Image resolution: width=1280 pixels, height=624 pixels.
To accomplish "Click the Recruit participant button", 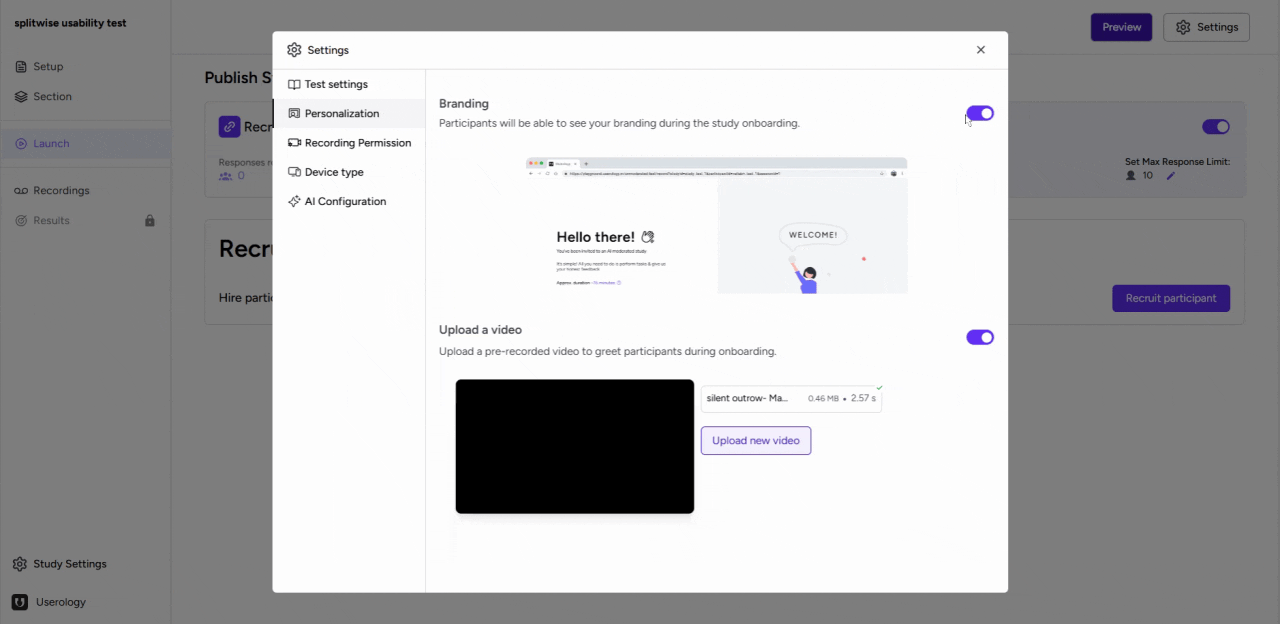I will 1171,298.
